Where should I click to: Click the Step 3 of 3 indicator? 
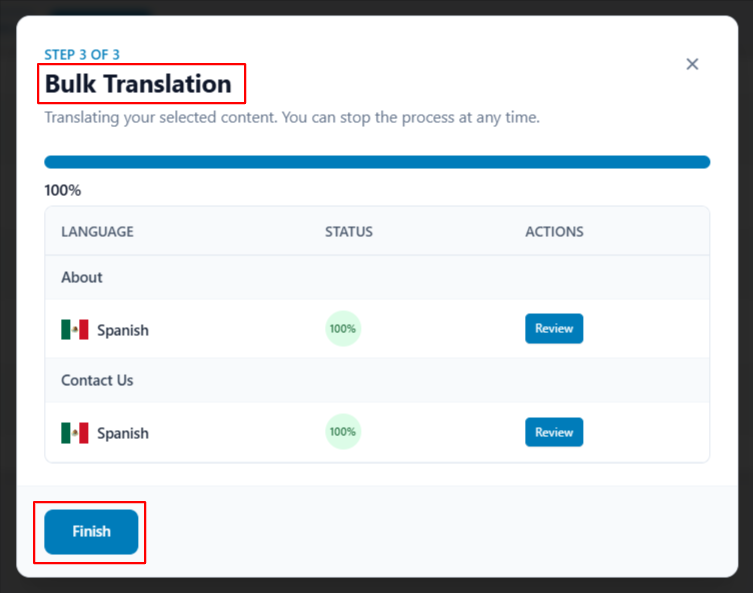(82, 54)
